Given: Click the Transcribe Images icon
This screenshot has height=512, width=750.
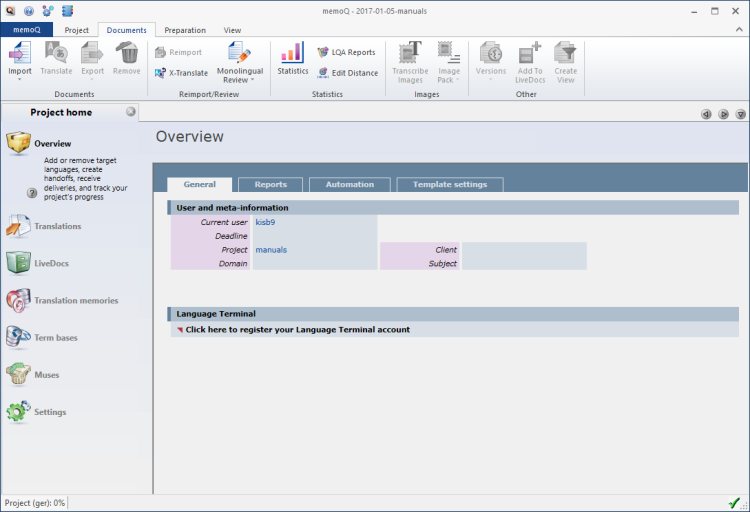Looking at the screenshot, I should click(x=410, y=53).
